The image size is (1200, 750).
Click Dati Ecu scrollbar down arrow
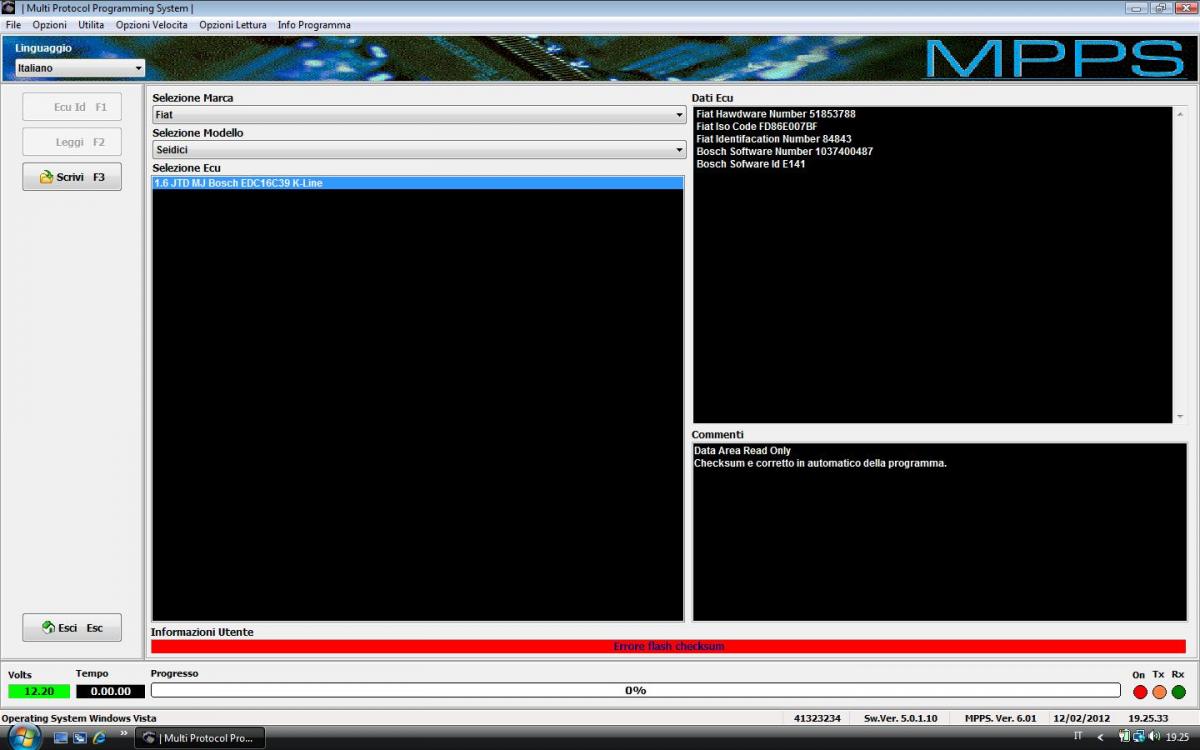(1180, 416)
